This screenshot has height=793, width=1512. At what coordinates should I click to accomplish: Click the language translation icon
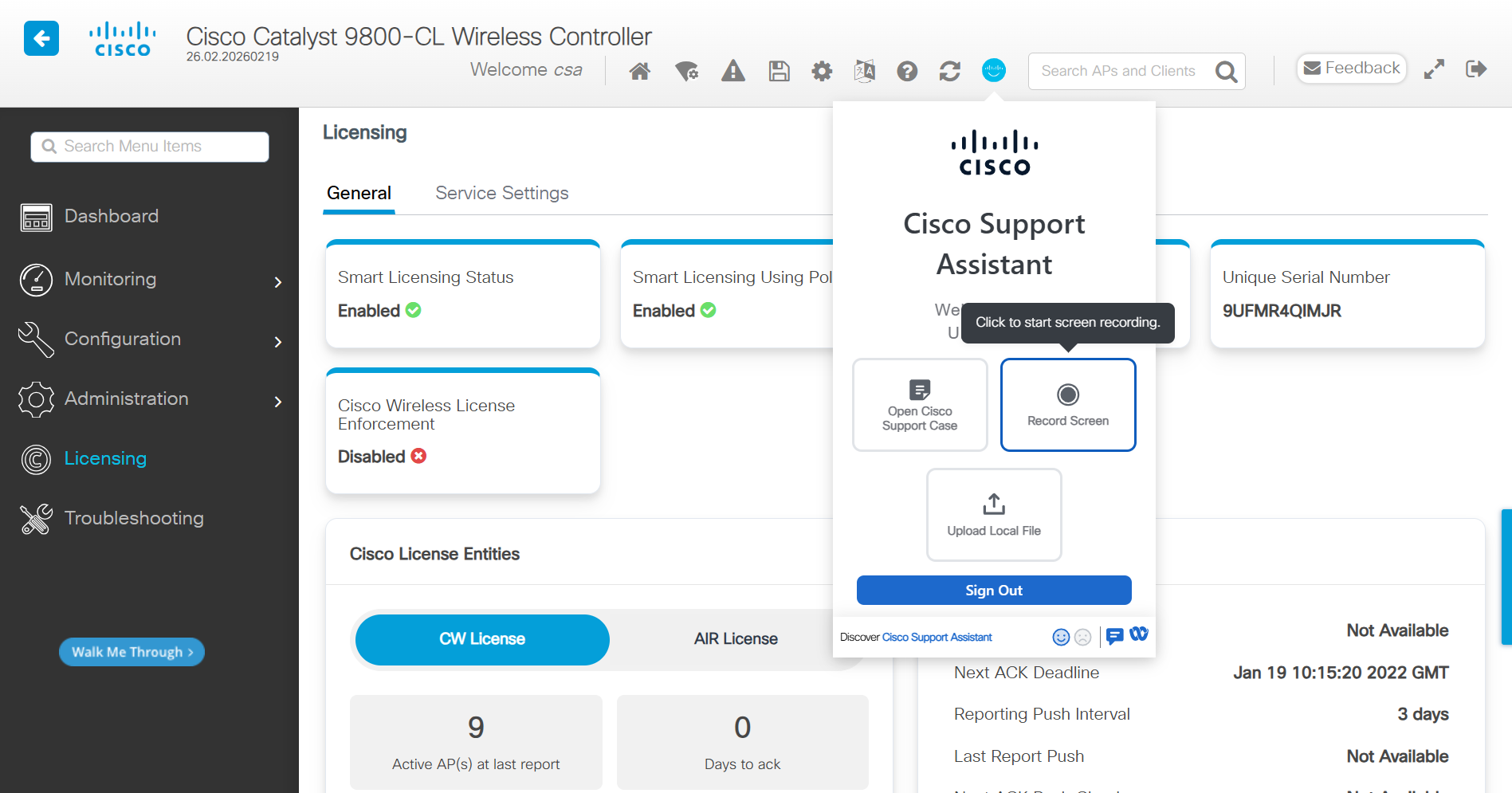click(865, 72)
